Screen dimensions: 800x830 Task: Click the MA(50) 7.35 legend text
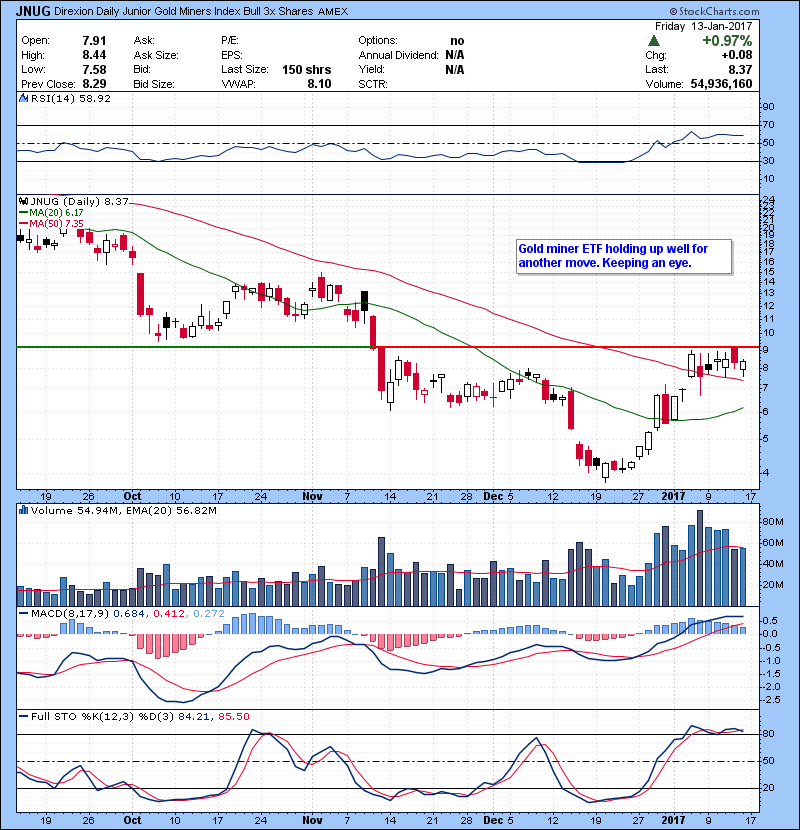point(57,224)
